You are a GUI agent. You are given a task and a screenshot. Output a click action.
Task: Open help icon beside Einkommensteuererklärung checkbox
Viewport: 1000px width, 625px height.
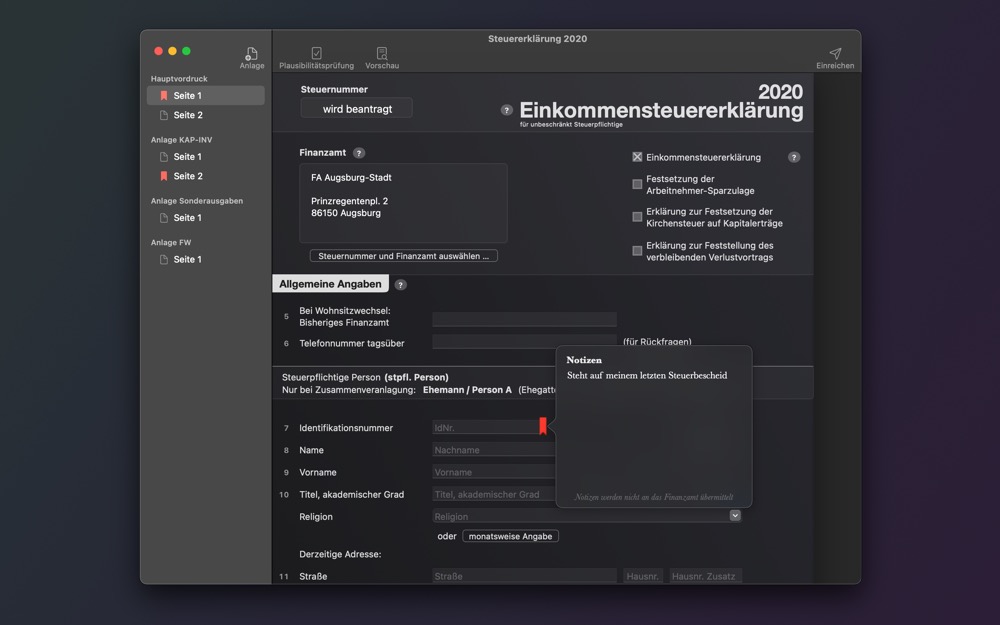(x=793, y=157)
